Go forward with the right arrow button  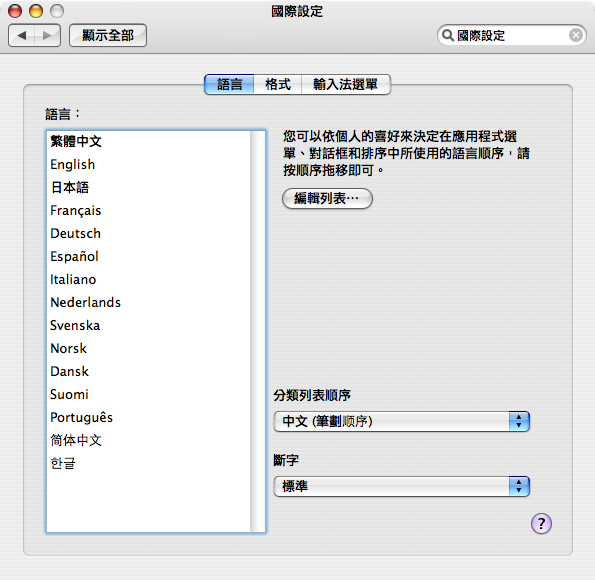point(47,35)
